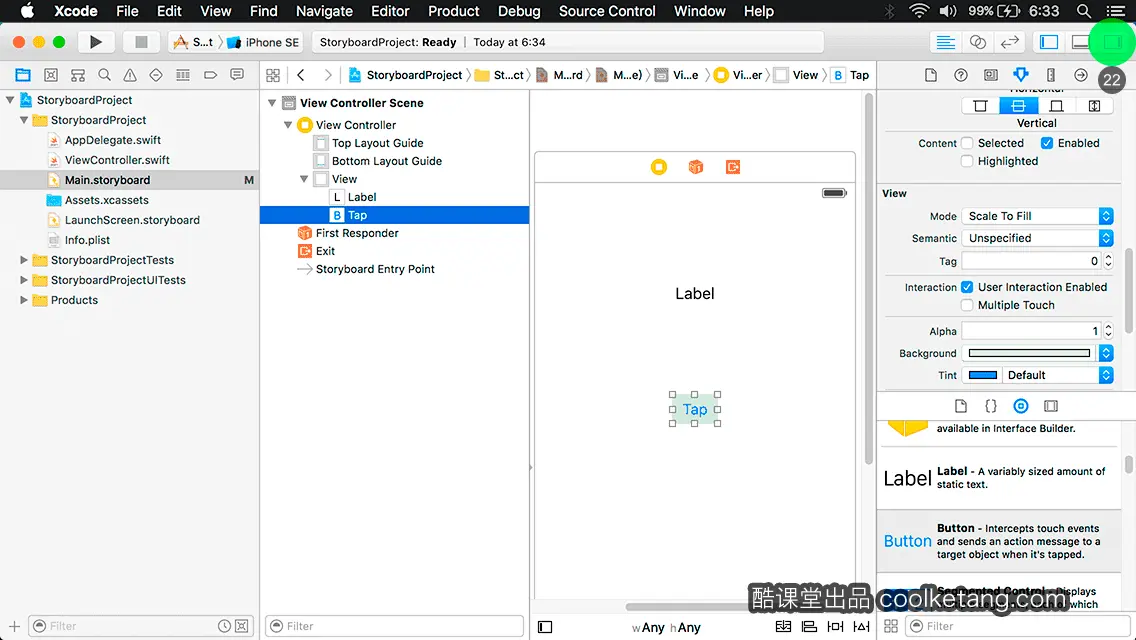Viewport: 1136px width, 640px height.
Task: Collapse the StoryboardProject root project
Action: [x=10, y=100]
